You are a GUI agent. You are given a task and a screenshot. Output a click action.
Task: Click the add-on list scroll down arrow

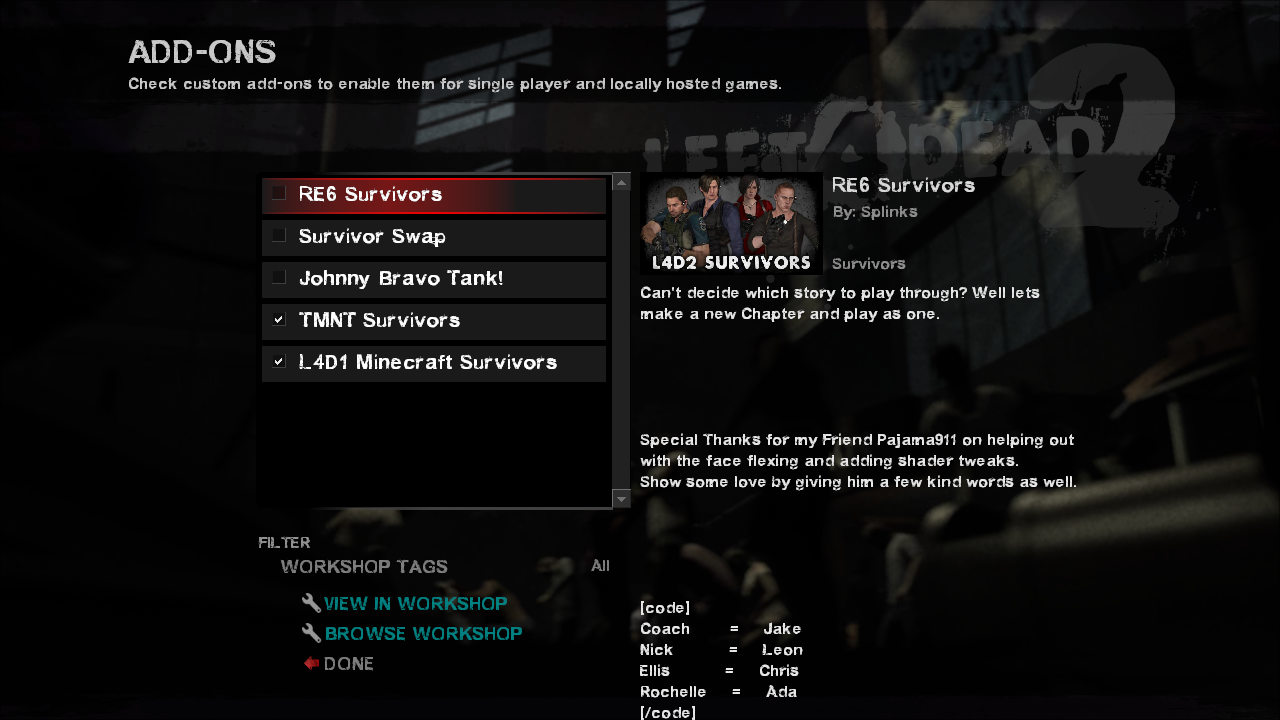[x=621, y=499]
